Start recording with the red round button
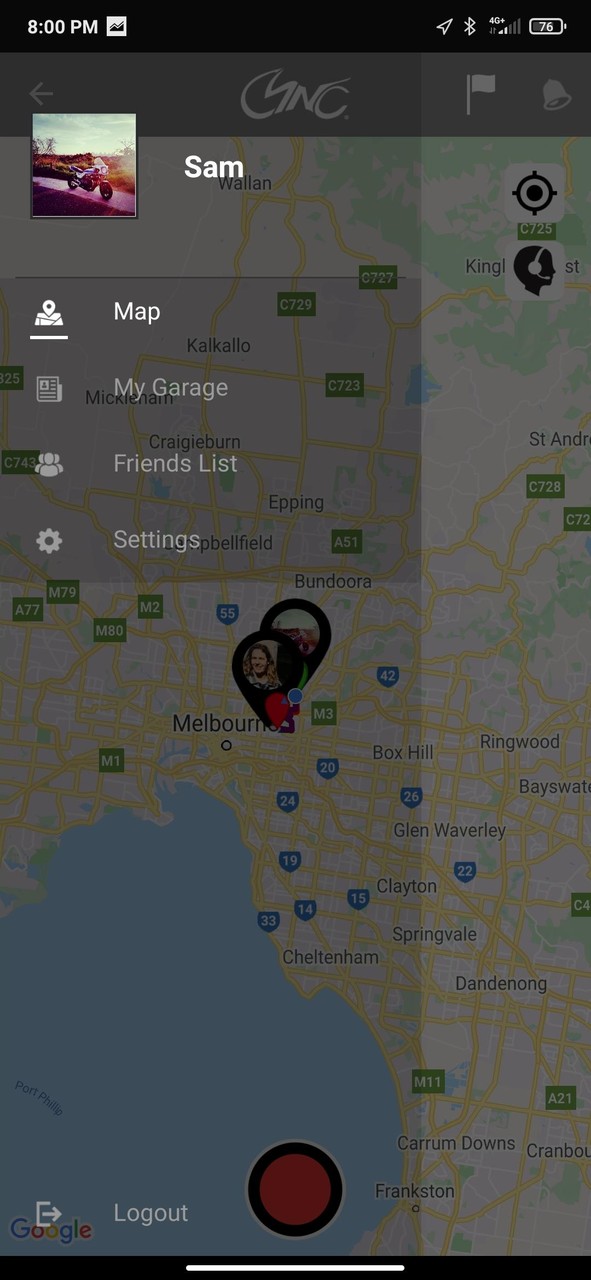This screenshot has width=591, height=1280. [x=295, y=1190]
